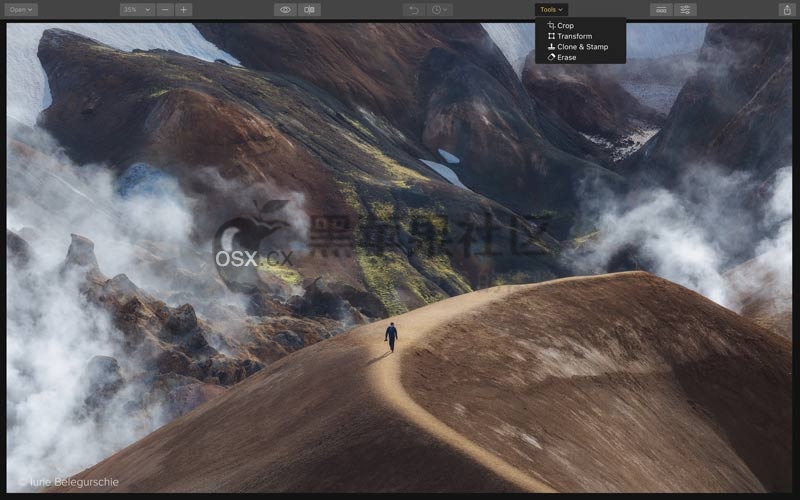Toggle the before/after compare view

coord(309,10)
